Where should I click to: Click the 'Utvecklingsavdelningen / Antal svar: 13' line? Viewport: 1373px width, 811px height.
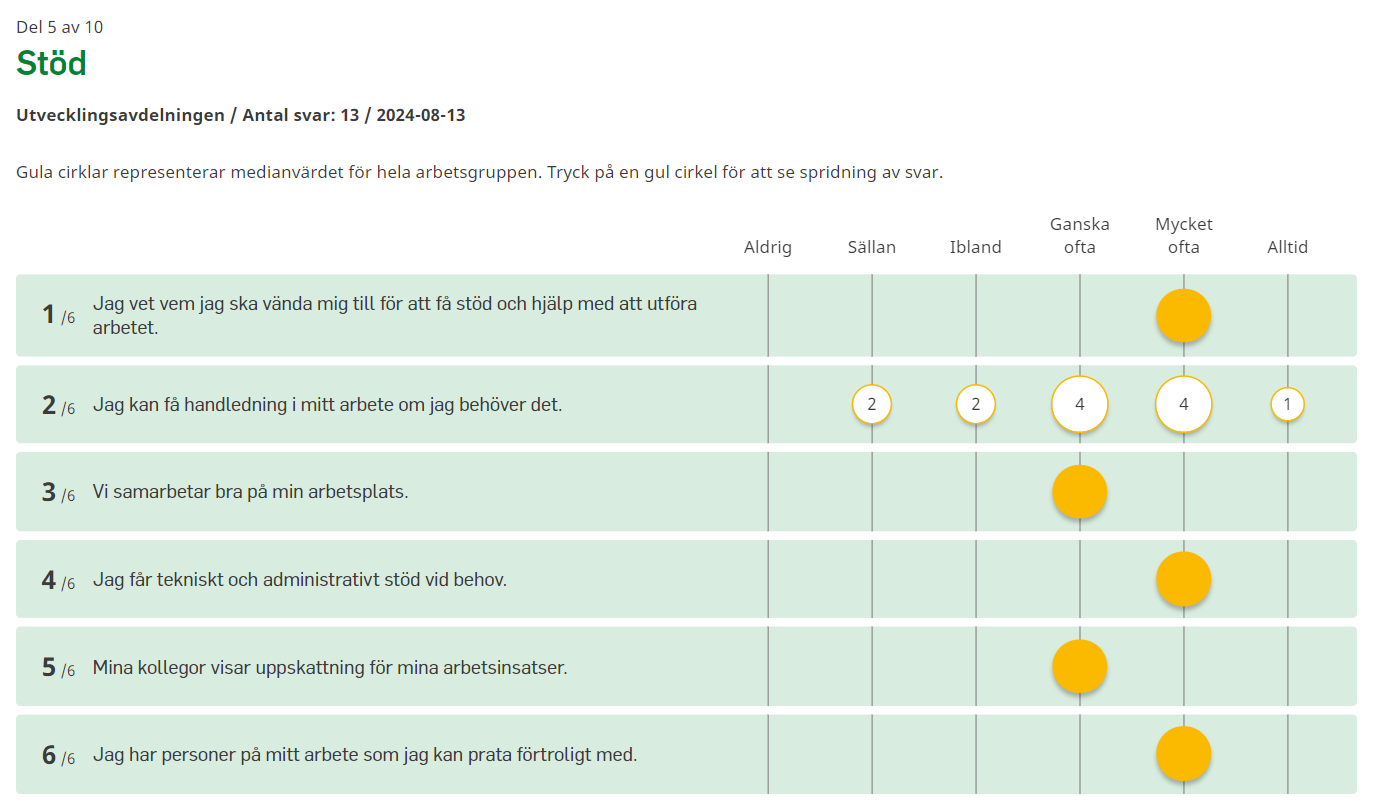(240, 115)
